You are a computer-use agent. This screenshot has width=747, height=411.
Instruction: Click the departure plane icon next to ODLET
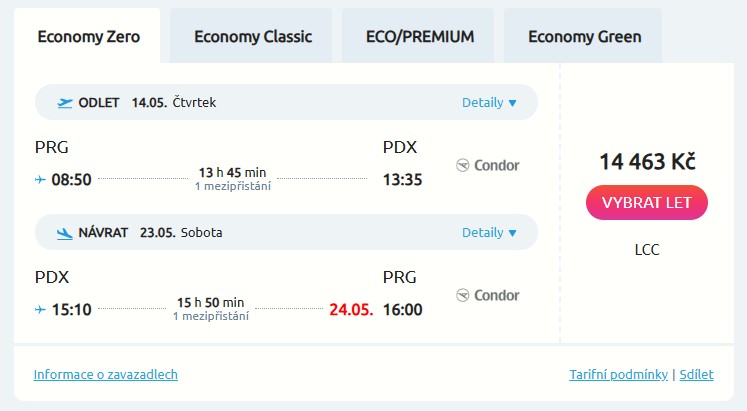click(66, 102)
